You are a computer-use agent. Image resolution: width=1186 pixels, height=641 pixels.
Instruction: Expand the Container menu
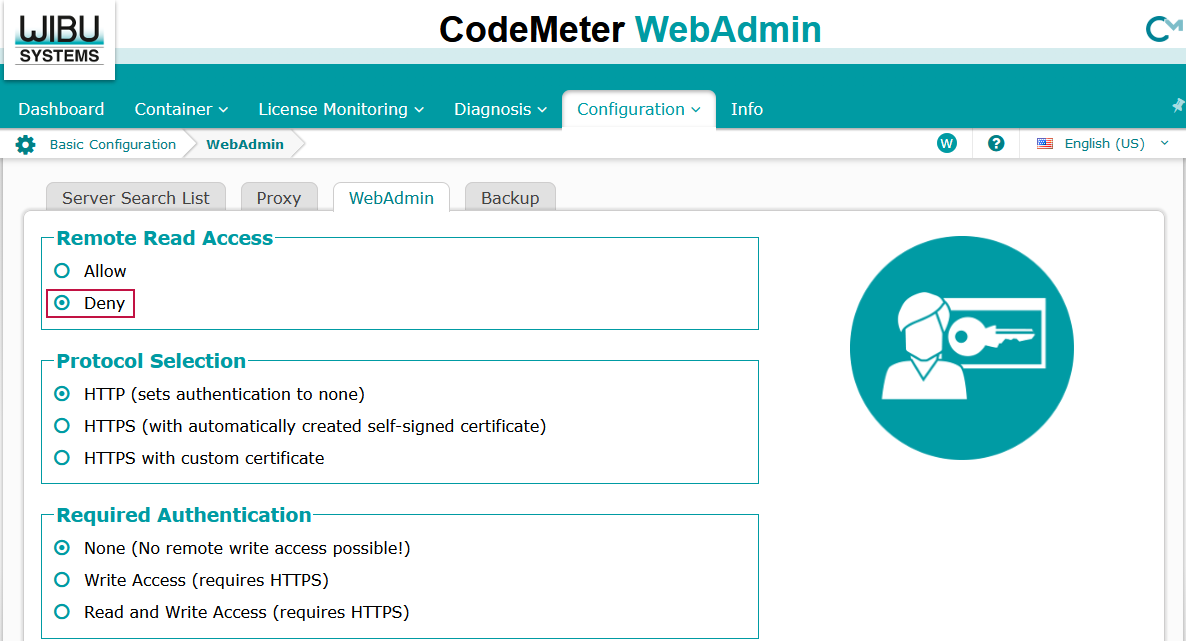tap(182, 109)
